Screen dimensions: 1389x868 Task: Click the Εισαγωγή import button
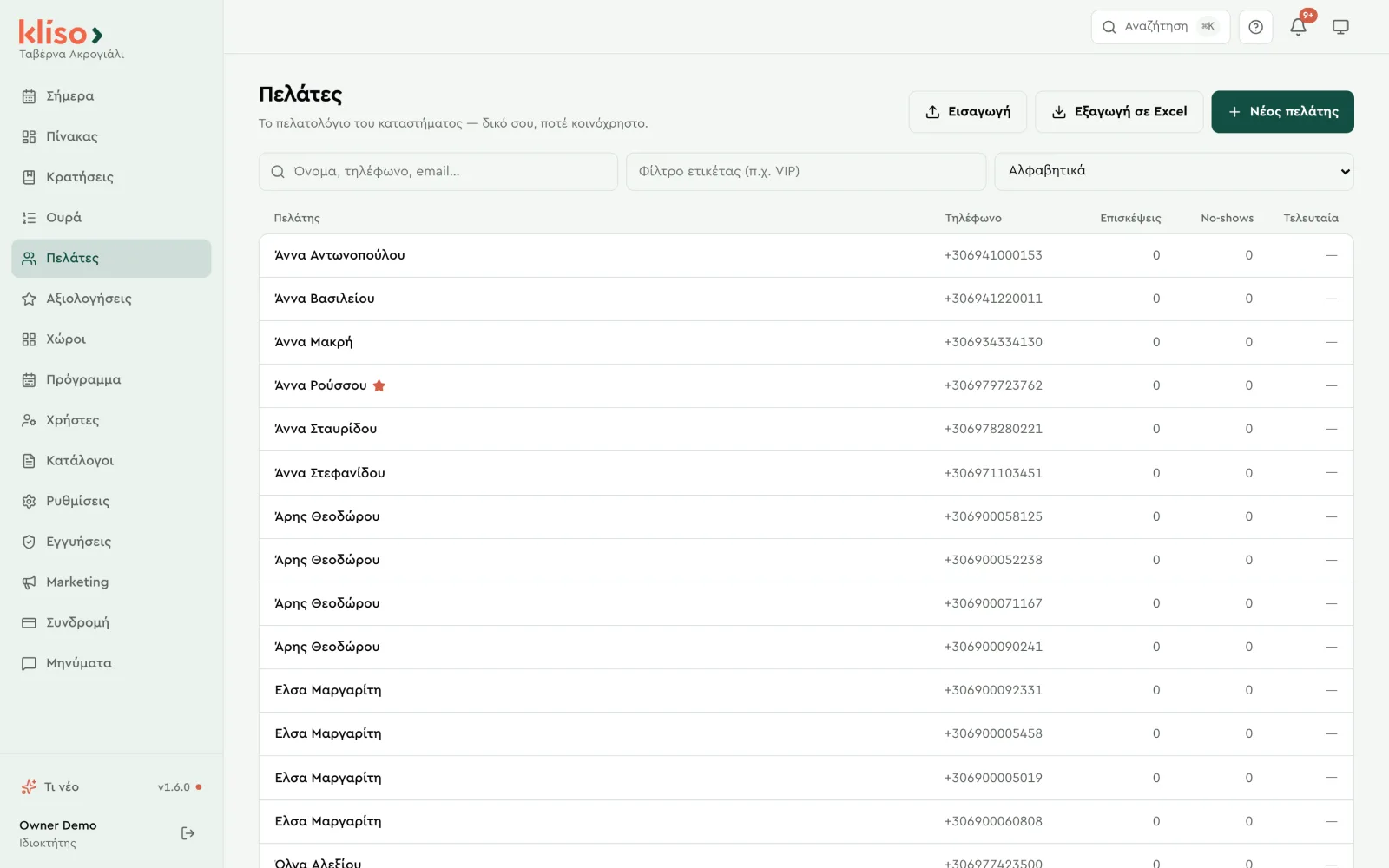tap(968, 112)
